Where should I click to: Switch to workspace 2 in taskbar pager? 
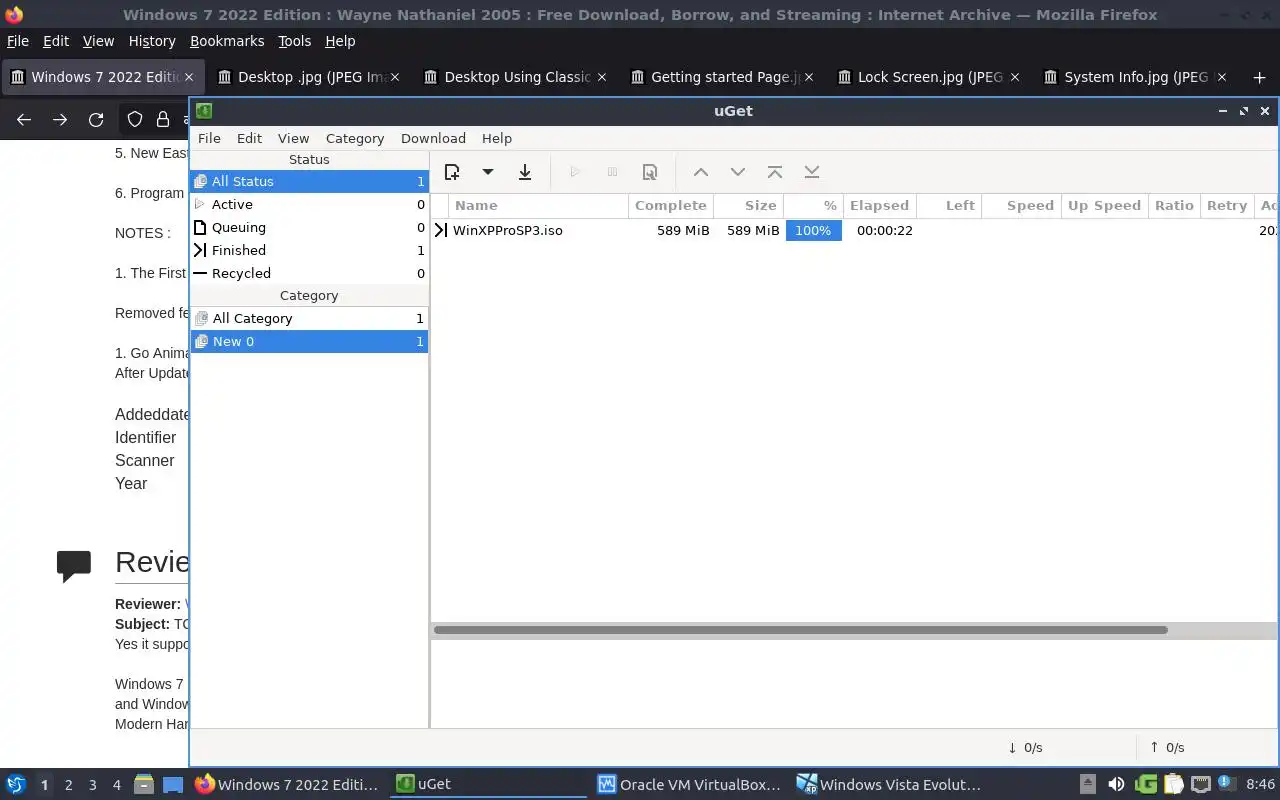[68, 785]
